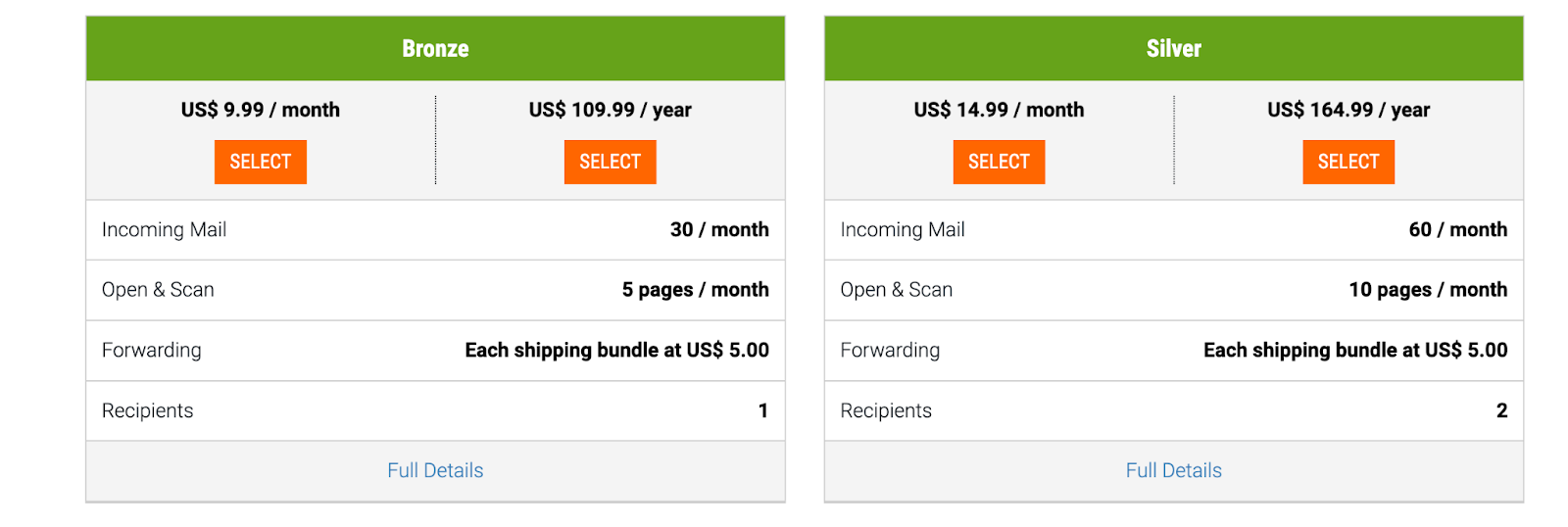Click Silver Open & Scan 10 pages value
1568x527 pixels.
[x=1428, y=290]
